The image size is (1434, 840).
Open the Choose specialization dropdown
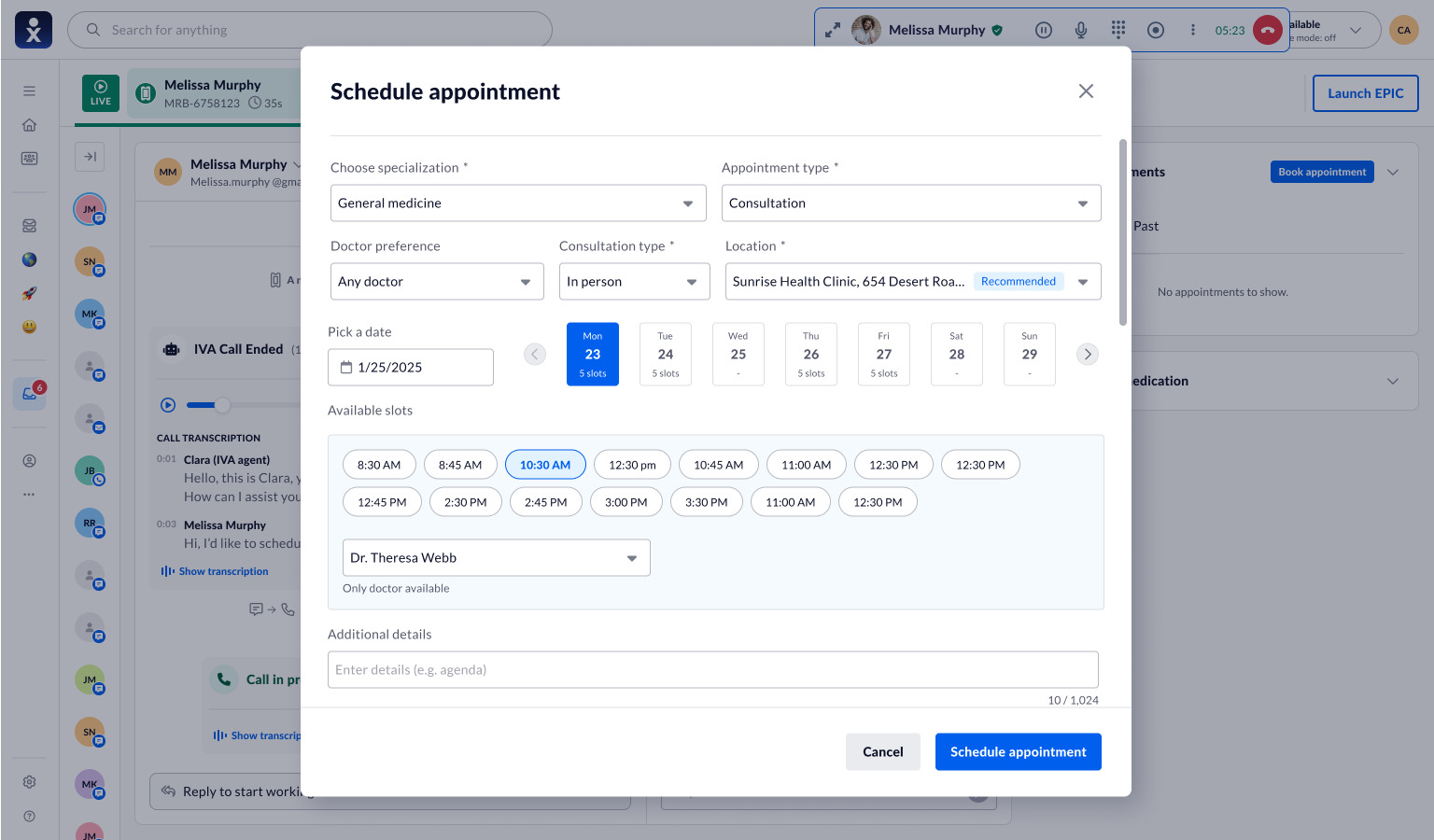518,203
